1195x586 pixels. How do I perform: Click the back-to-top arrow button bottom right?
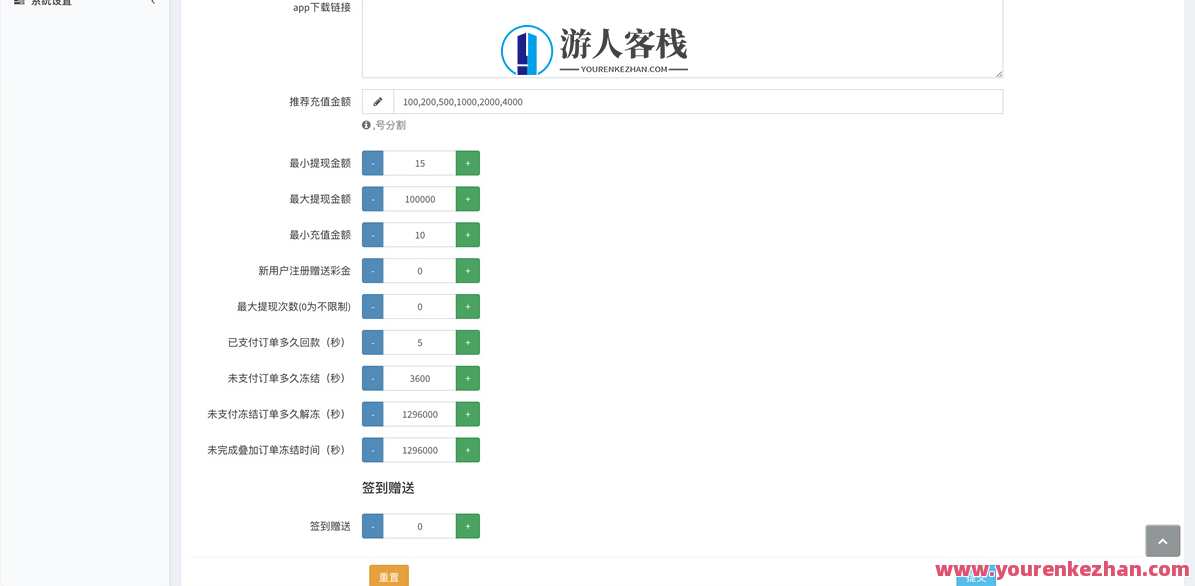tap(1162, 540)
